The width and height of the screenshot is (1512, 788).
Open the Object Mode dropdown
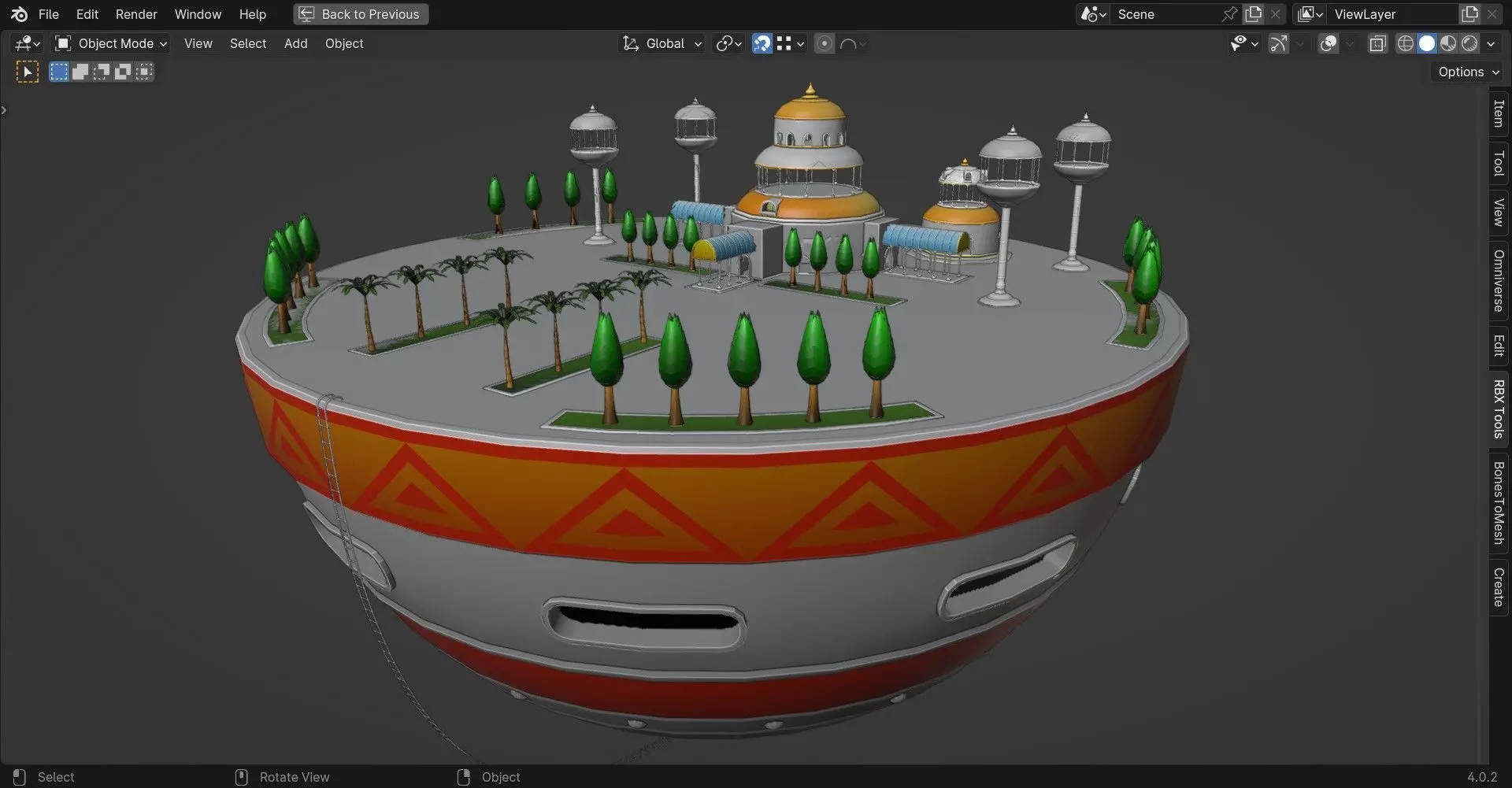(110, 43)
